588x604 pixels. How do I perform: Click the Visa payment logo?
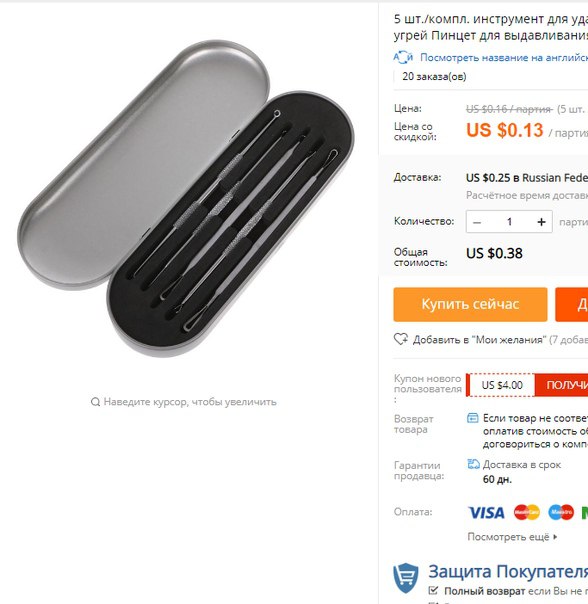pyautogui.click(x=486, y=512)
